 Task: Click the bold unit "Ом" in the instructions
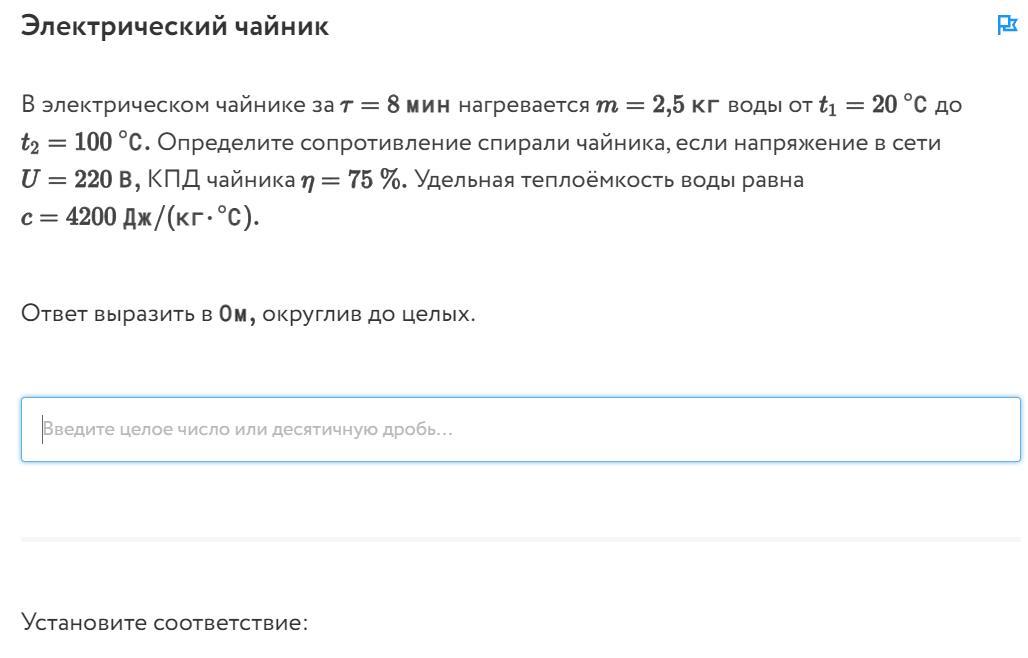point(236,315)
